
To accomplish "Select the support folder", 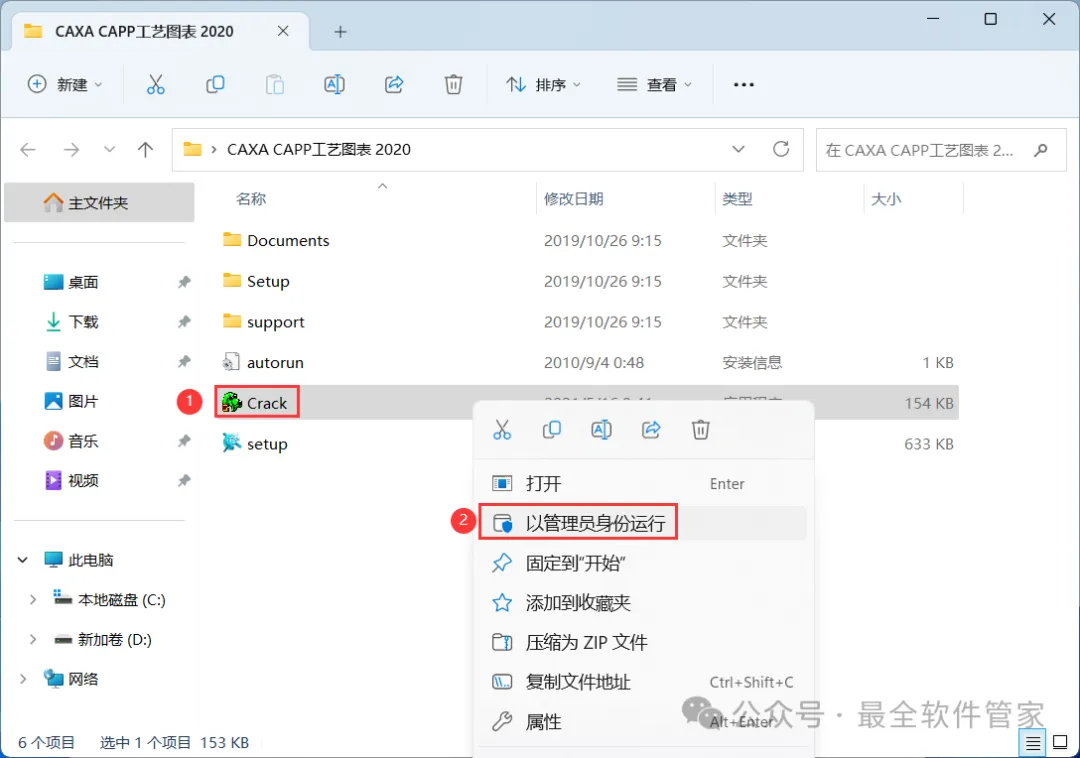I will pyautogui.click(x=276, y=322).
